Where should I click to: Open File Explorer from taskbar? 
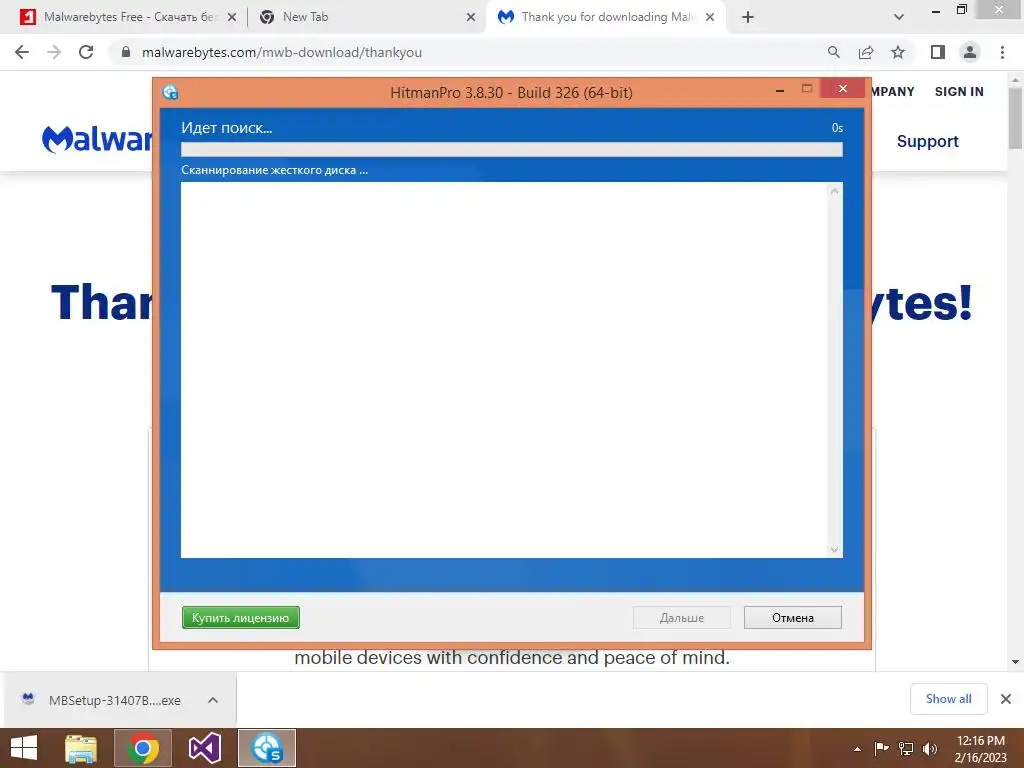coord(81,748)
